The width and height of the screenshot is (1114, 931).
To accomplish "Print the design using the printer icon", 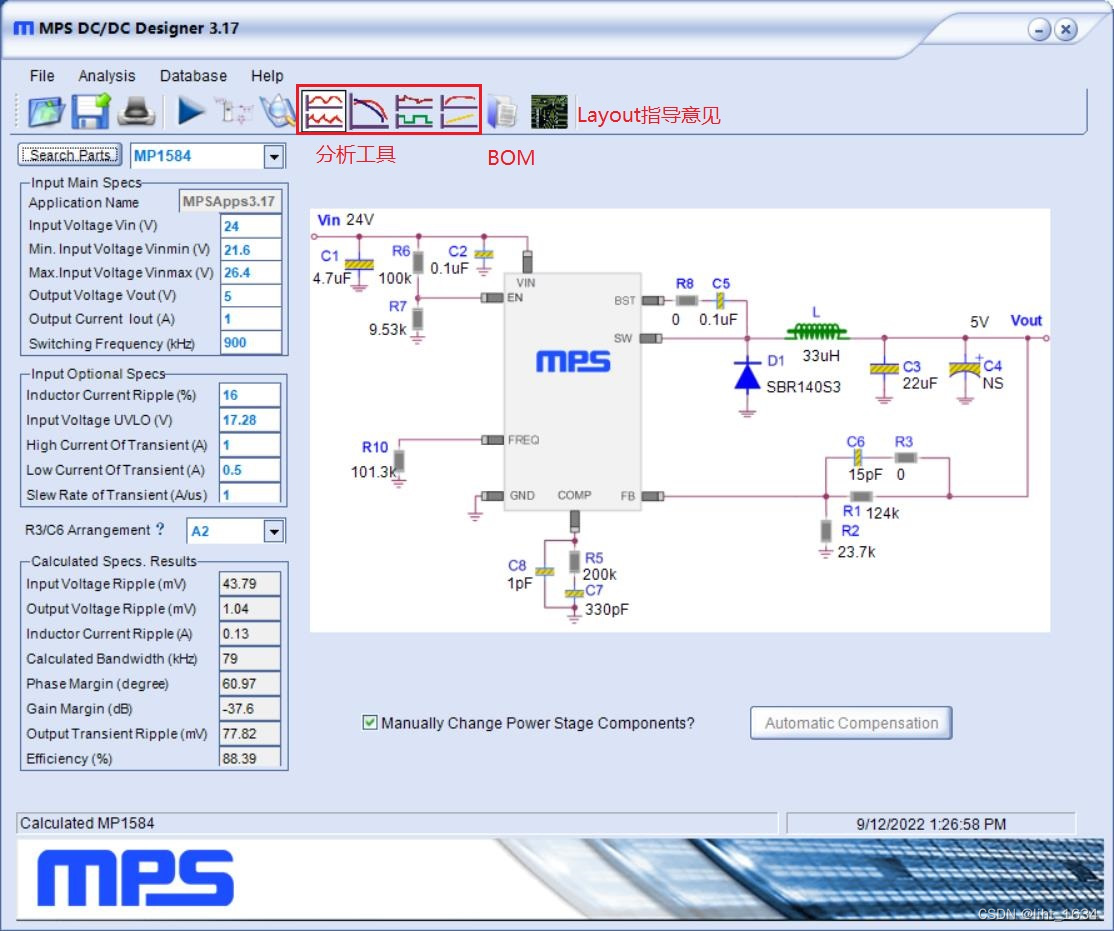I will point(136,112).
